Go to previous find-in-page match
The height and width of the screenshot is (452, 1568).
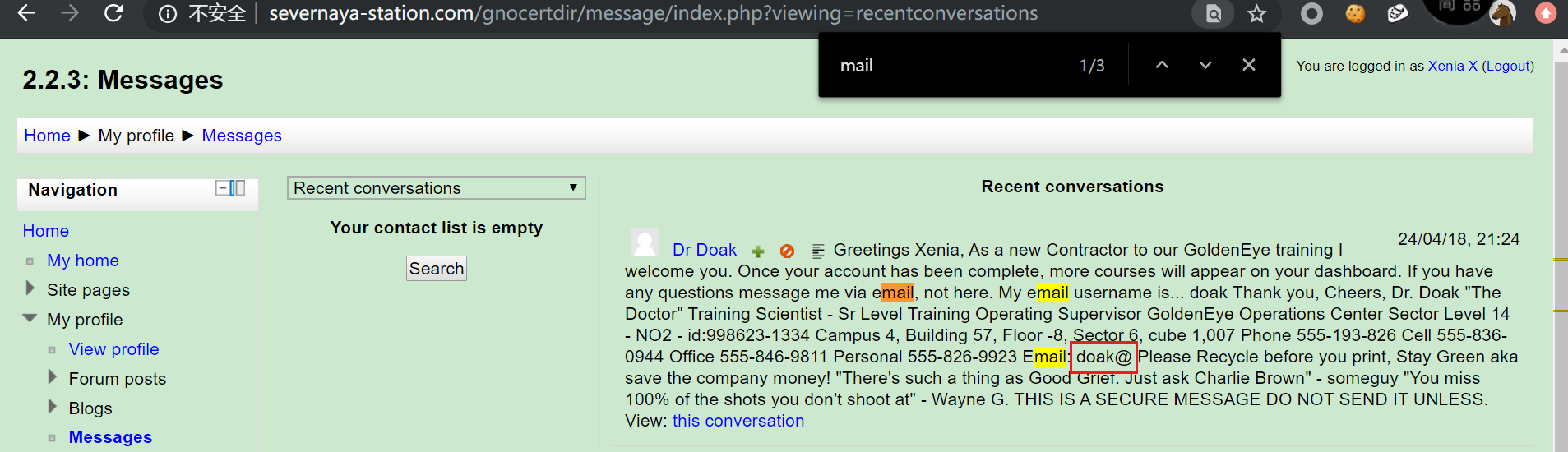coord(1162,65)
